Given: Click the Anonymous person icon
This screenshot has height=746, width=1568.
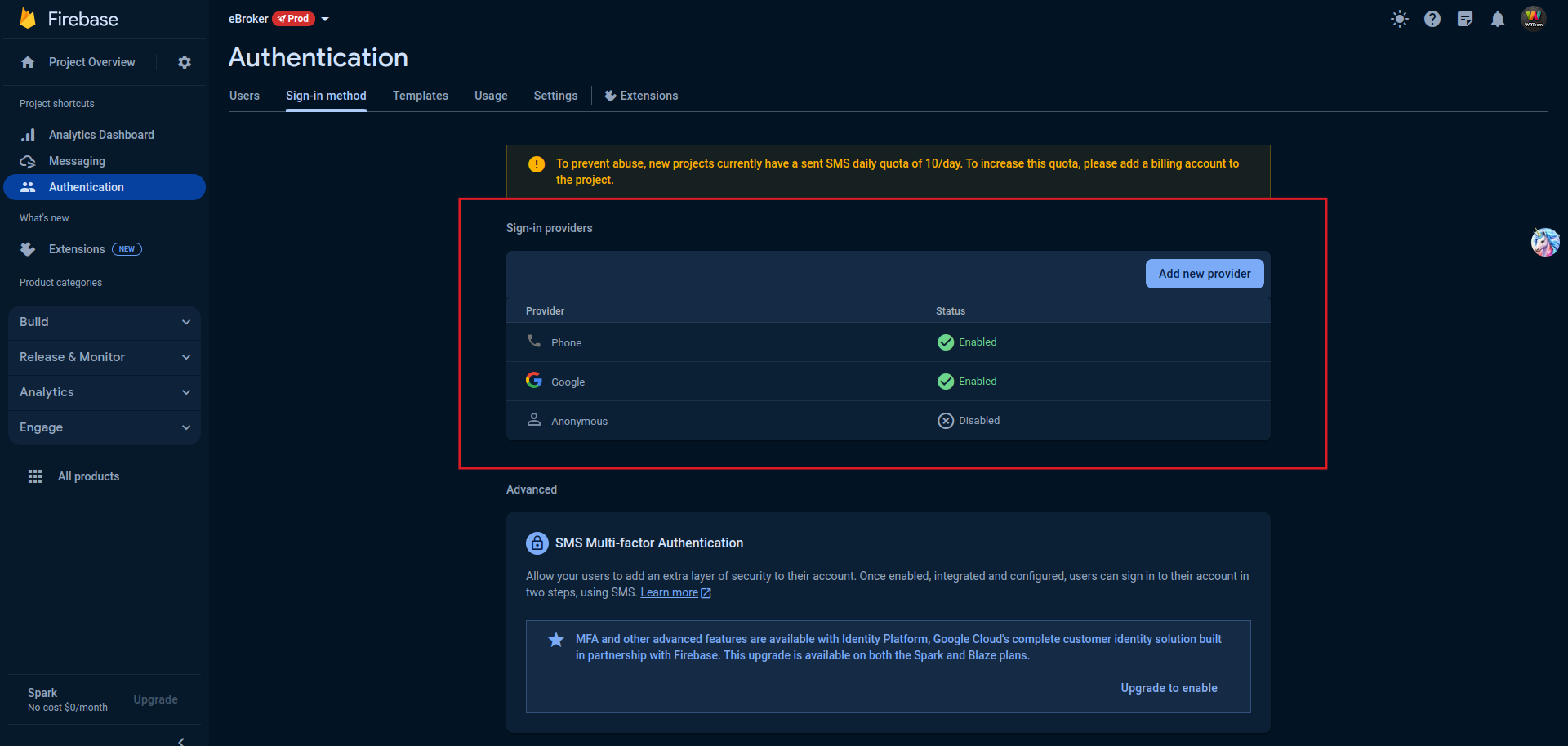Looking at the screenshot, I should (534, 419).
